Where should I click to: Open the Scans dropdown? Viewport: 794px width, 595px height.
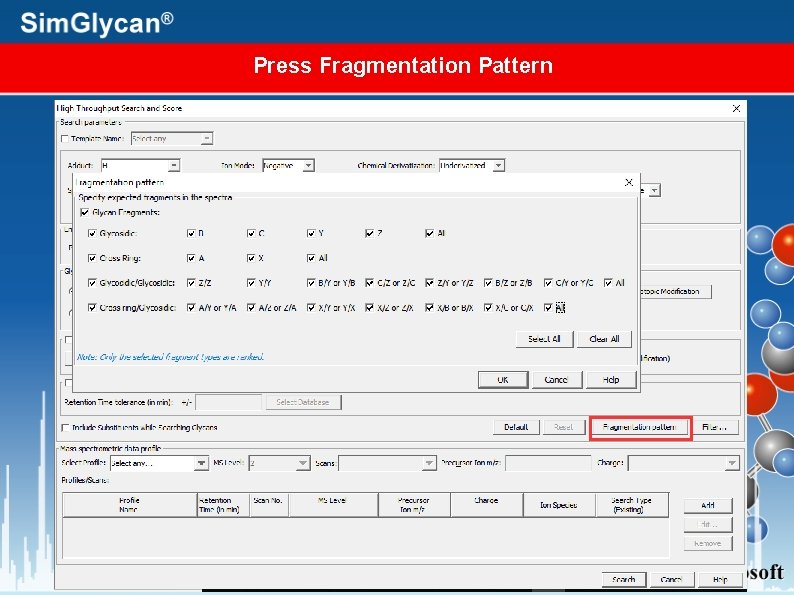pos(429,463)
